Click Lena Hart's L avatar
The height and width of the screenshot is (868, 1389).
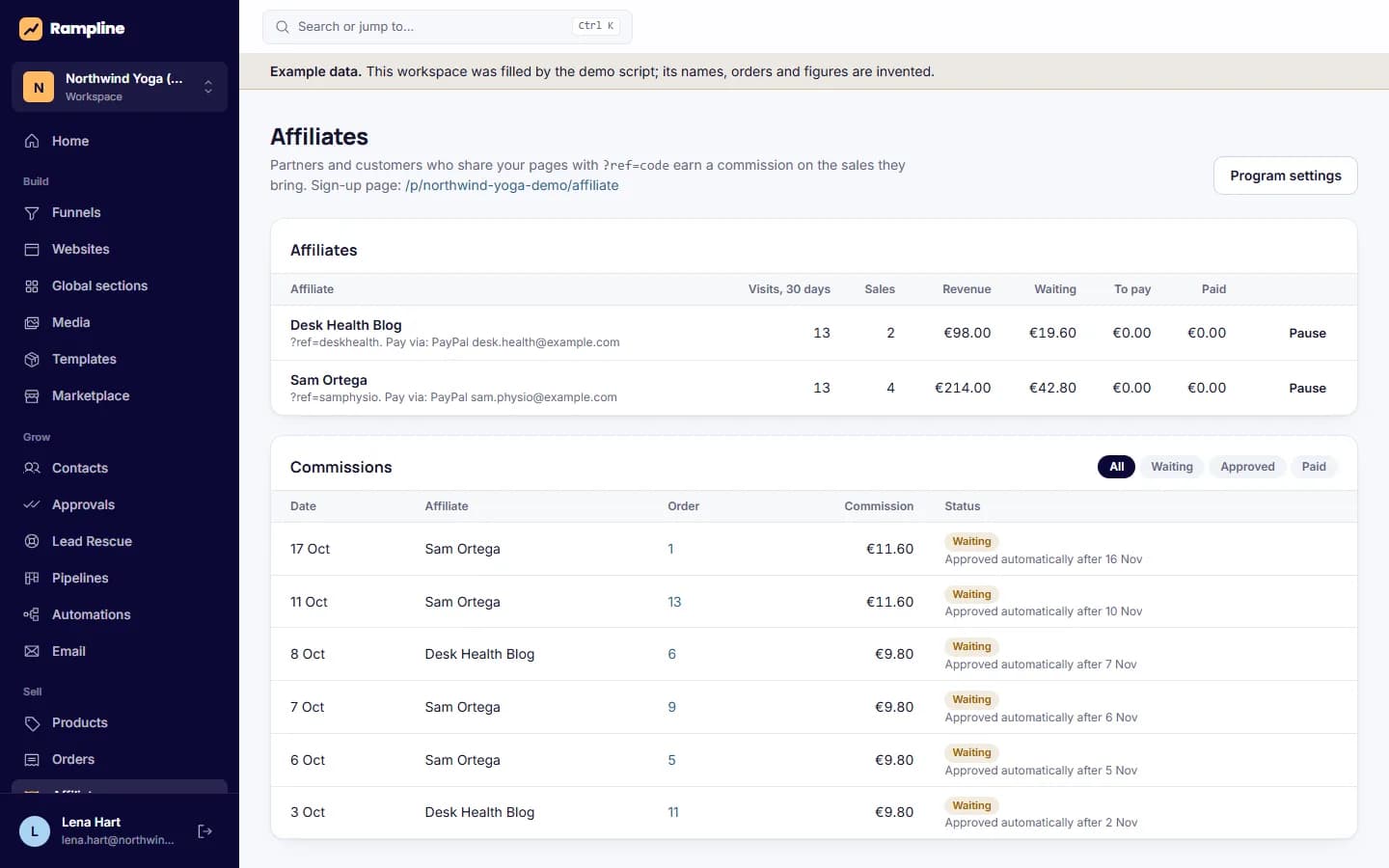tap(35, 831)
